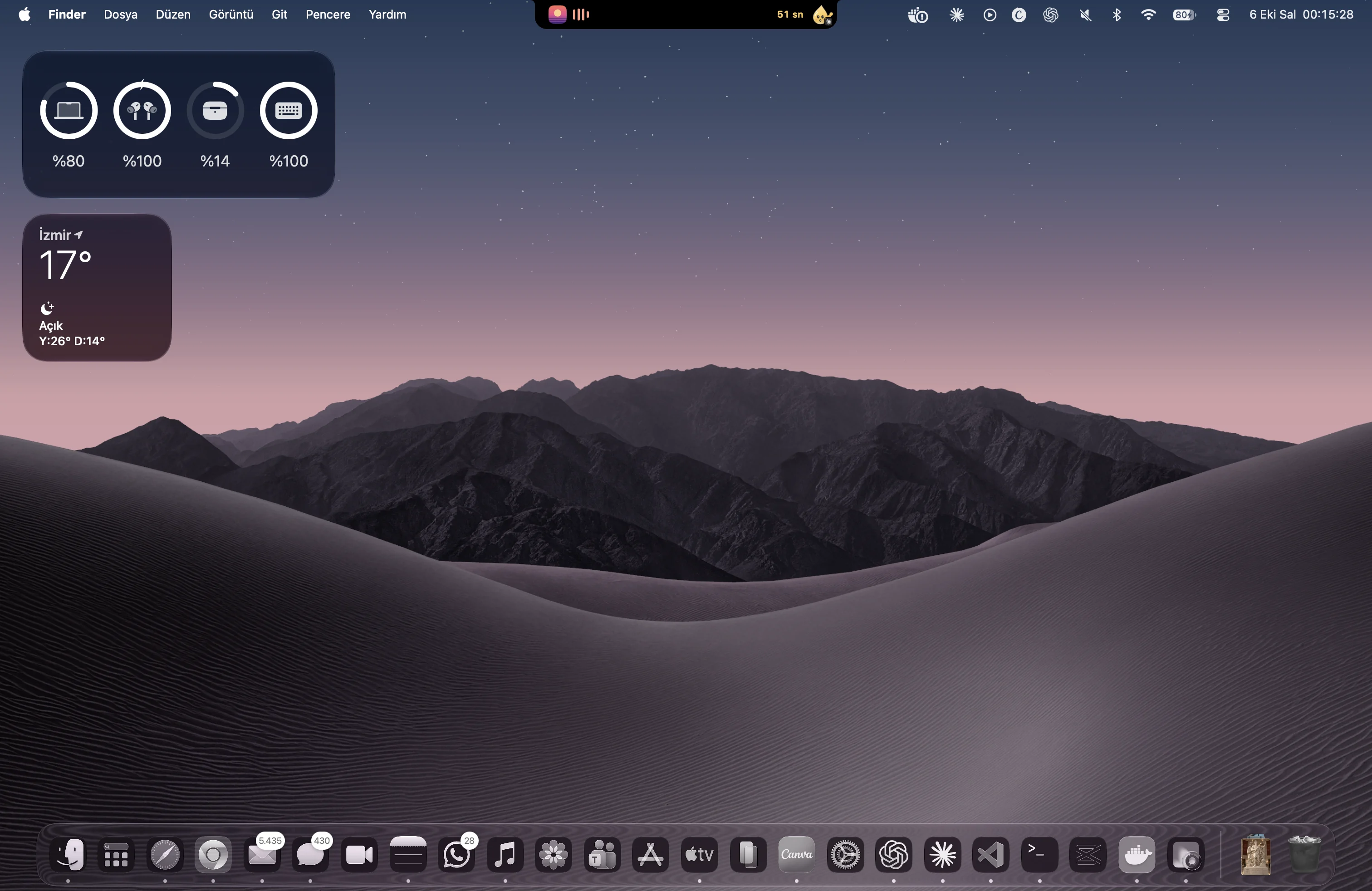Toggle muted sound icon in menu bar
Image resolution: width=1372 pixels, height=891 pixels.
(x=1086, y=15)
